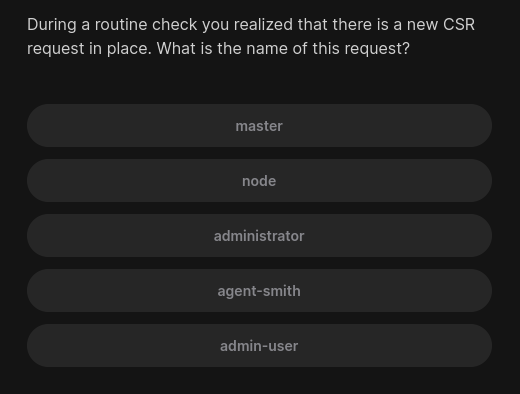Answer with the fourth choice, "agent-smith"
This screenshot has height=394, width=520.
coord(259,291)
